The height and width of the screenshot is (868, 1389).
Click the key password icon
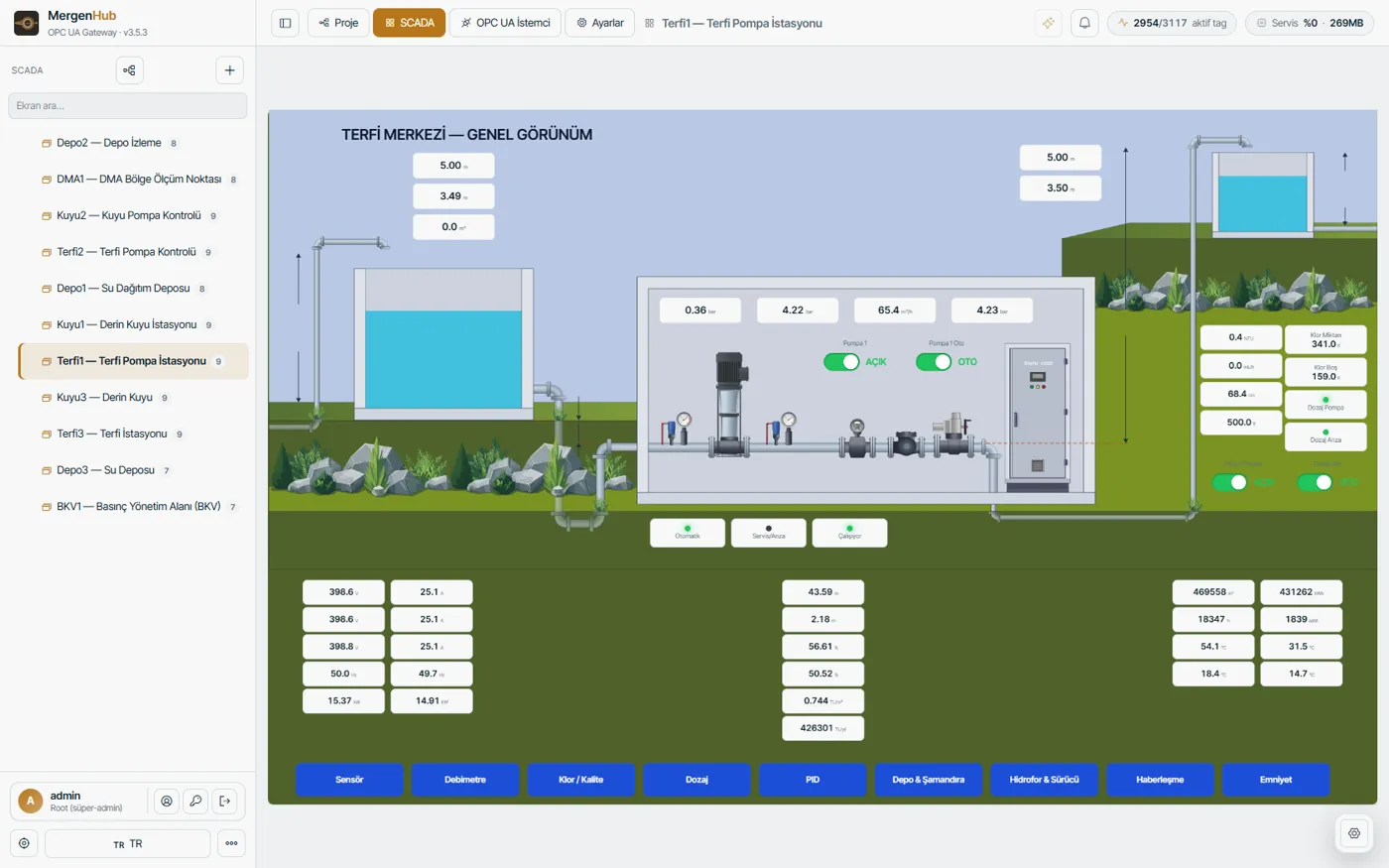tap(195, 802)
